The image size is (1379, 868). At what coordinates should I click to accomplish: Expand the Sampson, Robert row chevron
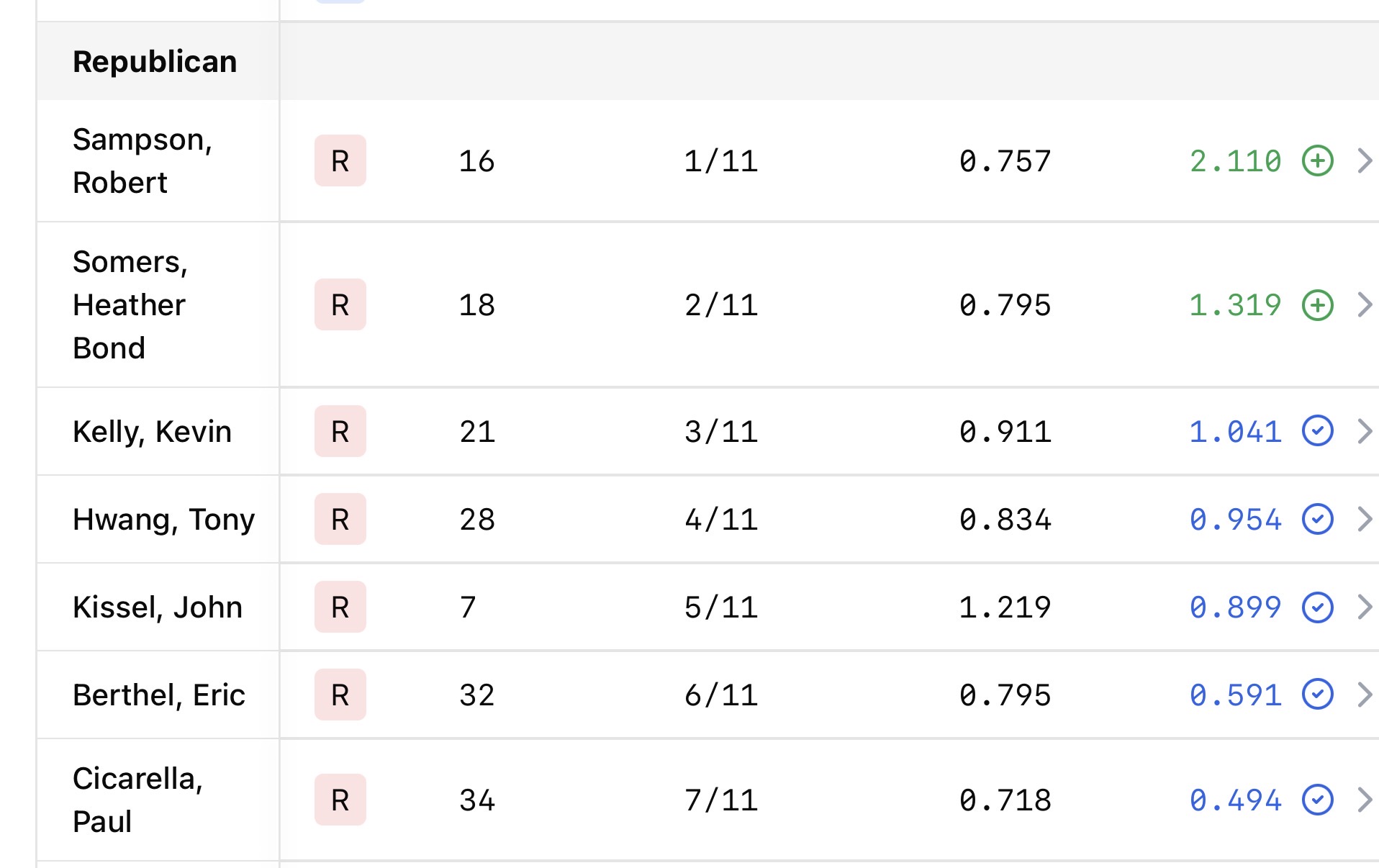point(1364,161)
